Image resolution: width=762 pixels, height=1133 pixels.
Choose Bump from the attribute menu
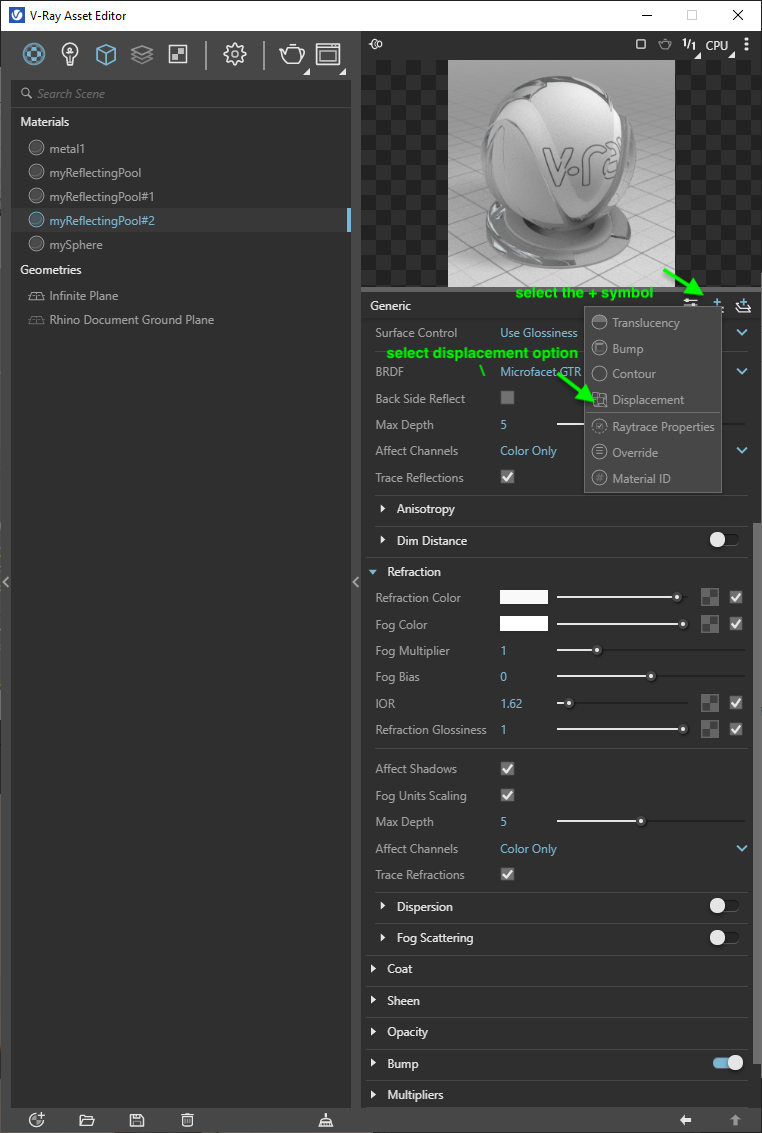pos(653,348)
